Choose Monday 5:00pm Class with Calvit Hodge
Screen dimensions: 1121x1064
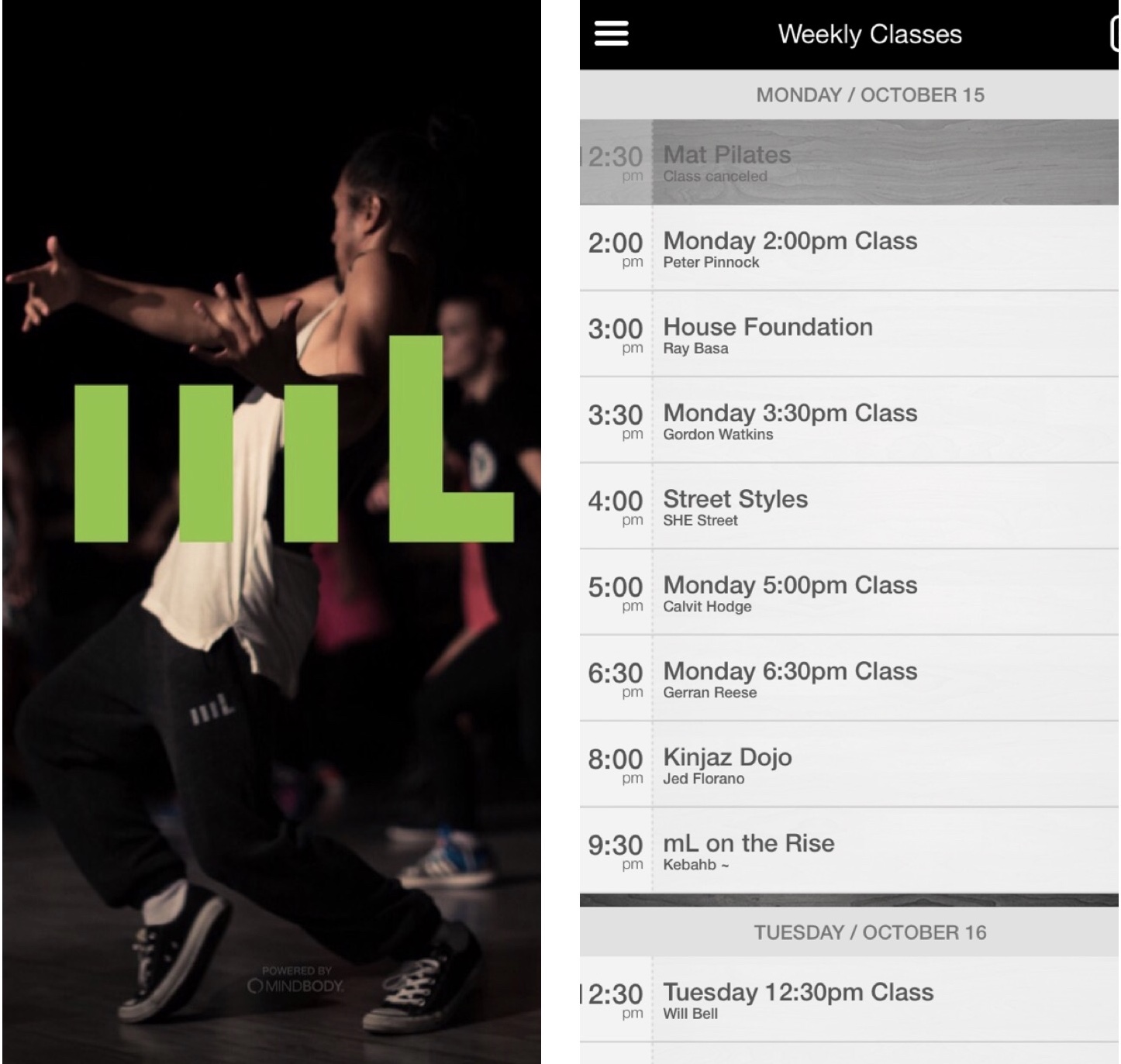tap(849, 592)
